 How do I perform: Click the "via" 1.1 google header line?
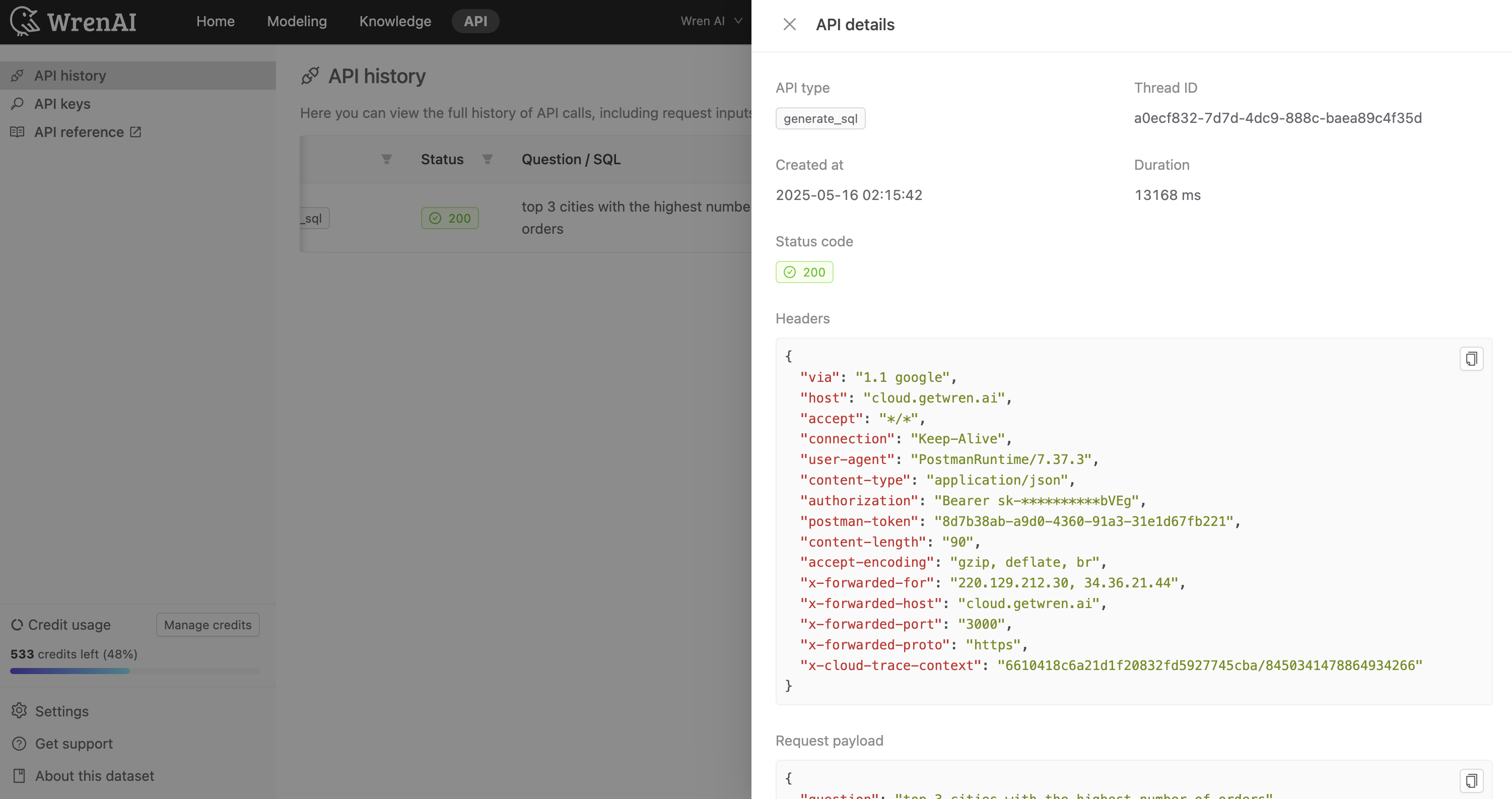click(879, 377)
